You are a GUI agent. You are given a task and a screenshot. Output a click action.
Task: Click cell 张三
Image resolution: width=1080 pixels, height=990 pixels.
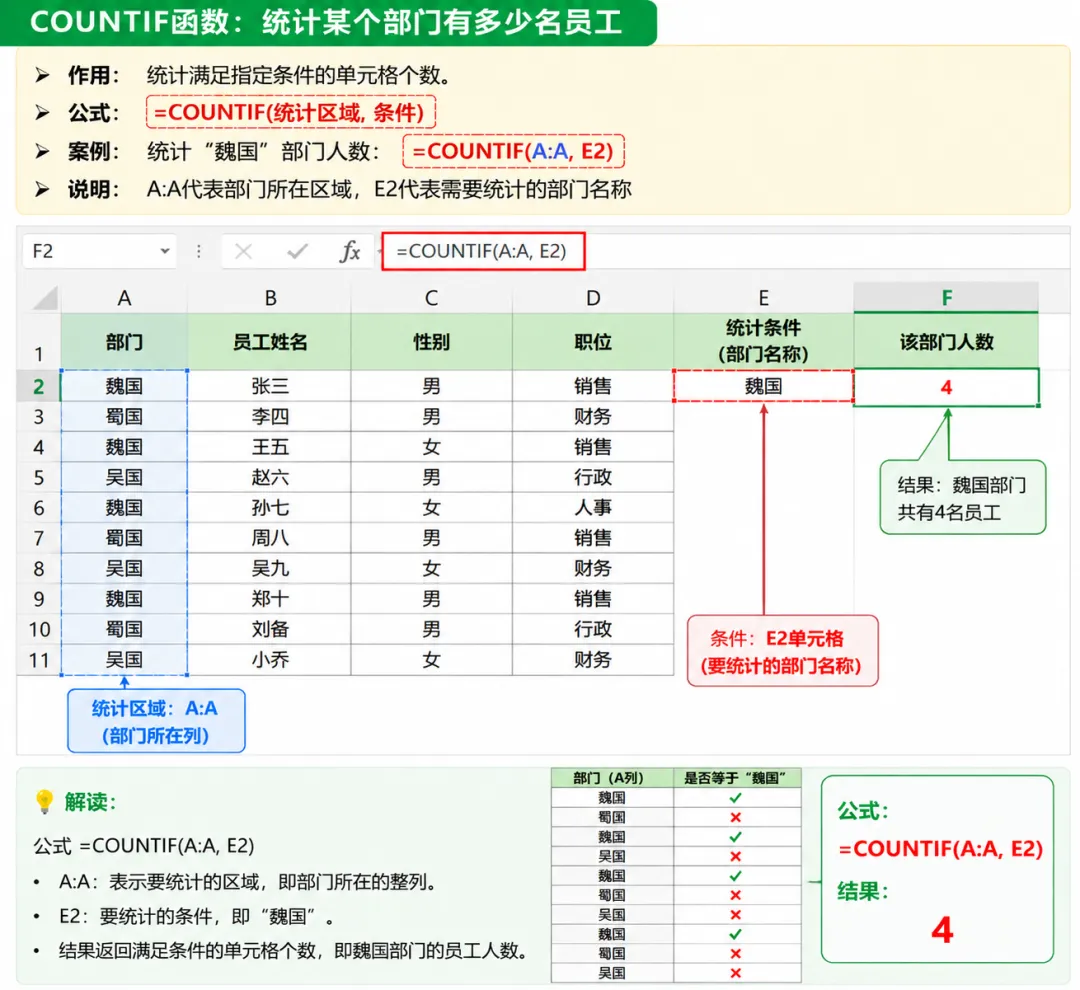(x=270, y=386)
